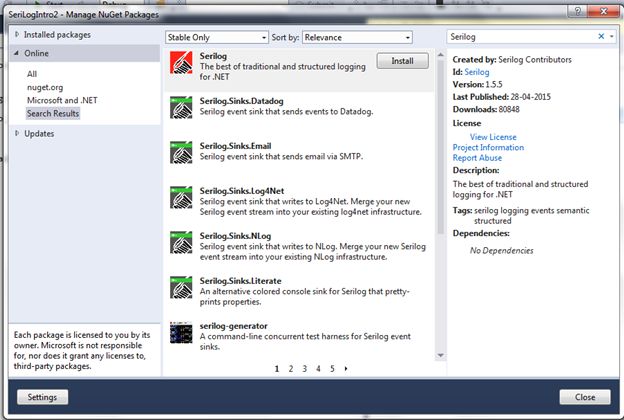Image resolution: width=624 pixels, height=420 pixels.
Task: Click the results list scroll down arrow
Action: click(x=441, y=355)
